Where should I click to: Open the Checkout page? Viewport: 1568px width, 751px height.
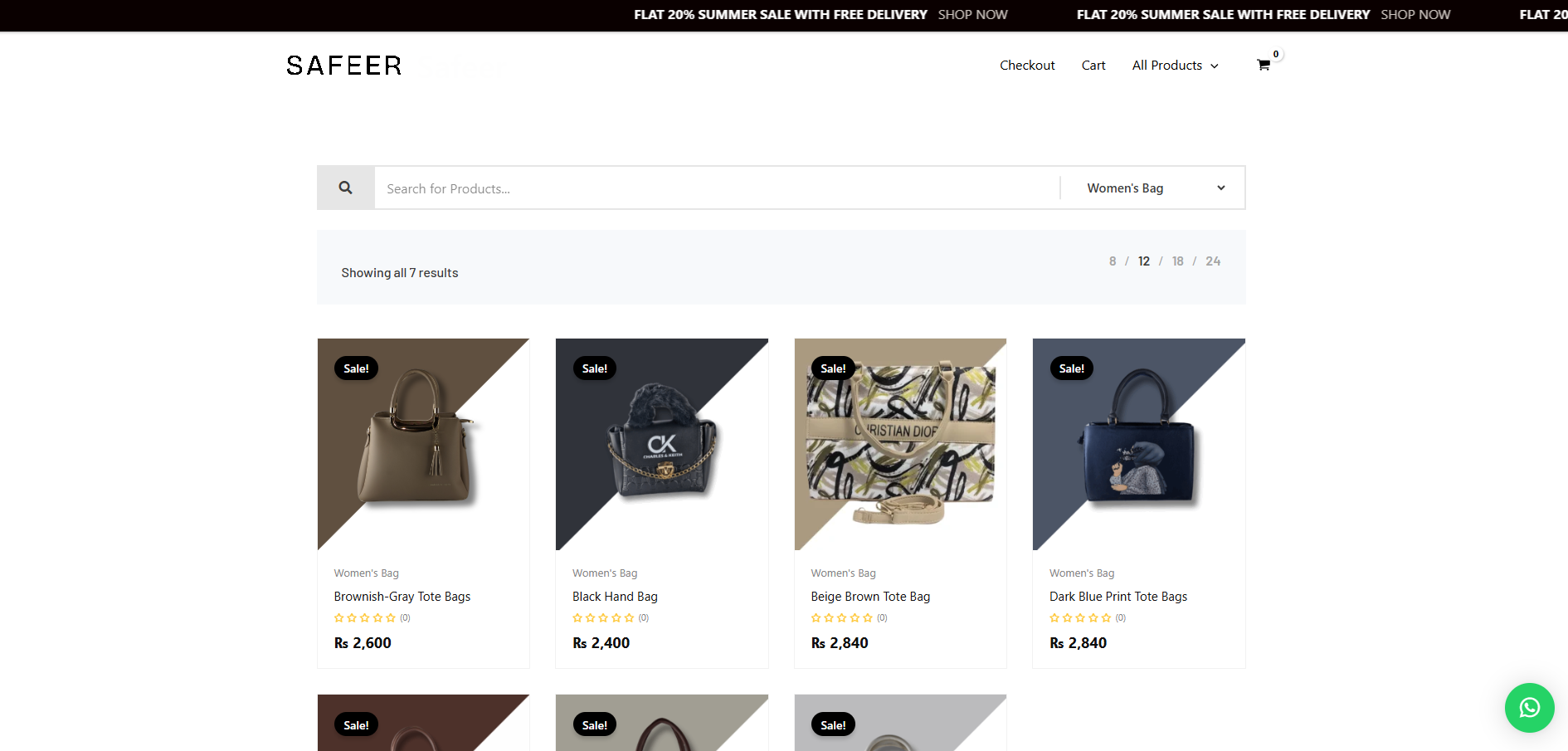click(x=1027, y=66)
